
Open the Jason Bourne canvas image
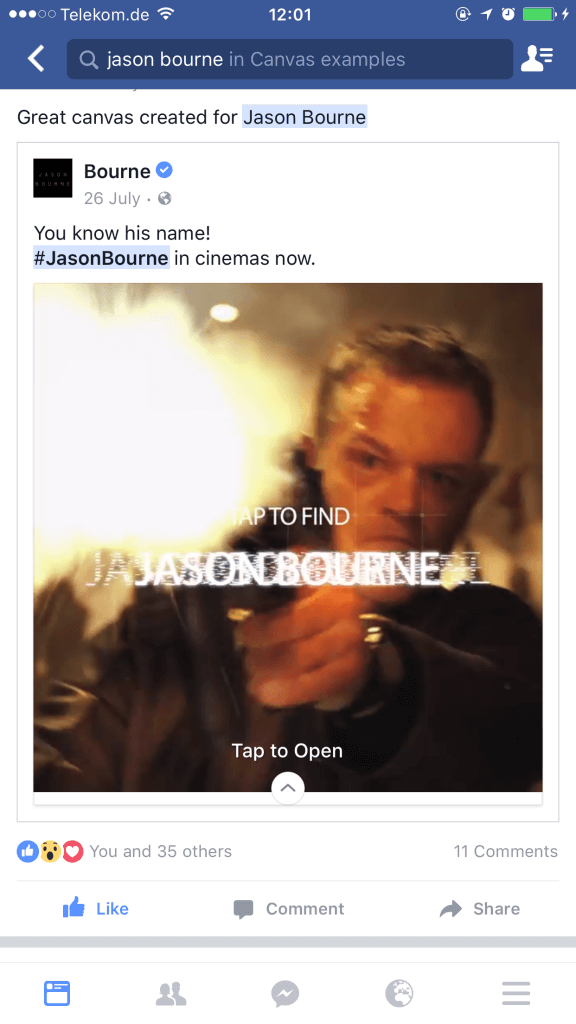point(287,537)
